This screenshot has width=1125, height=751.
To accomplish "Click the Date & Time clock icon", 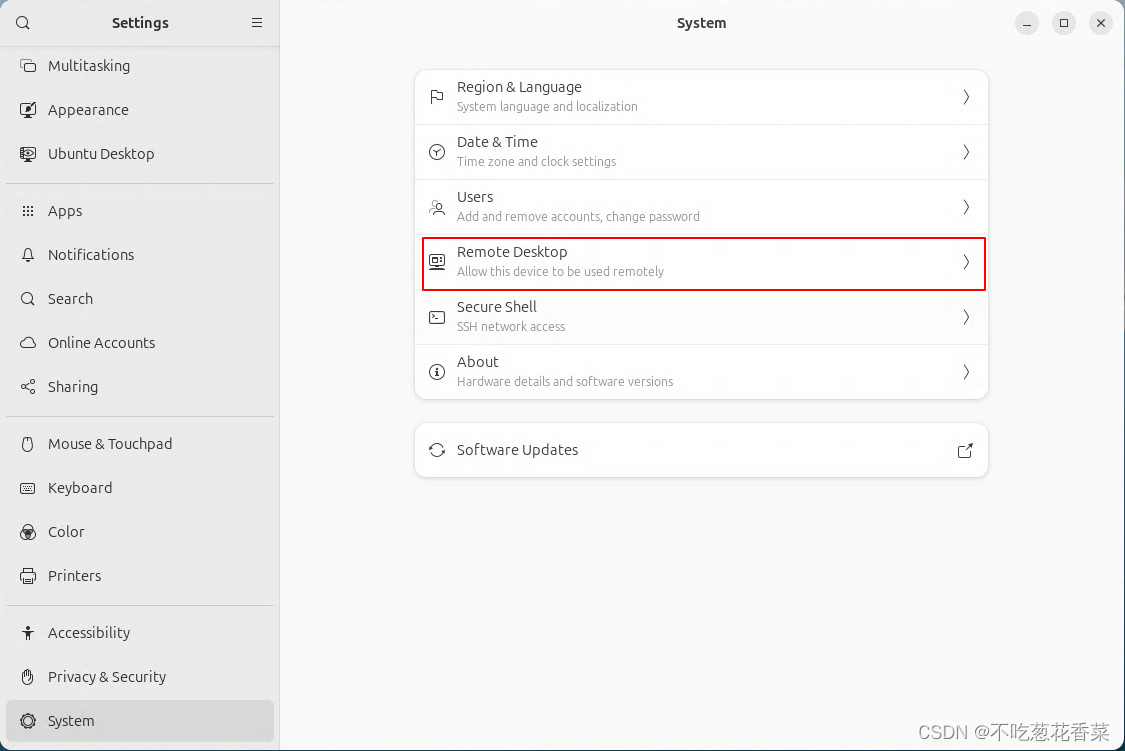I will [437, 152].
